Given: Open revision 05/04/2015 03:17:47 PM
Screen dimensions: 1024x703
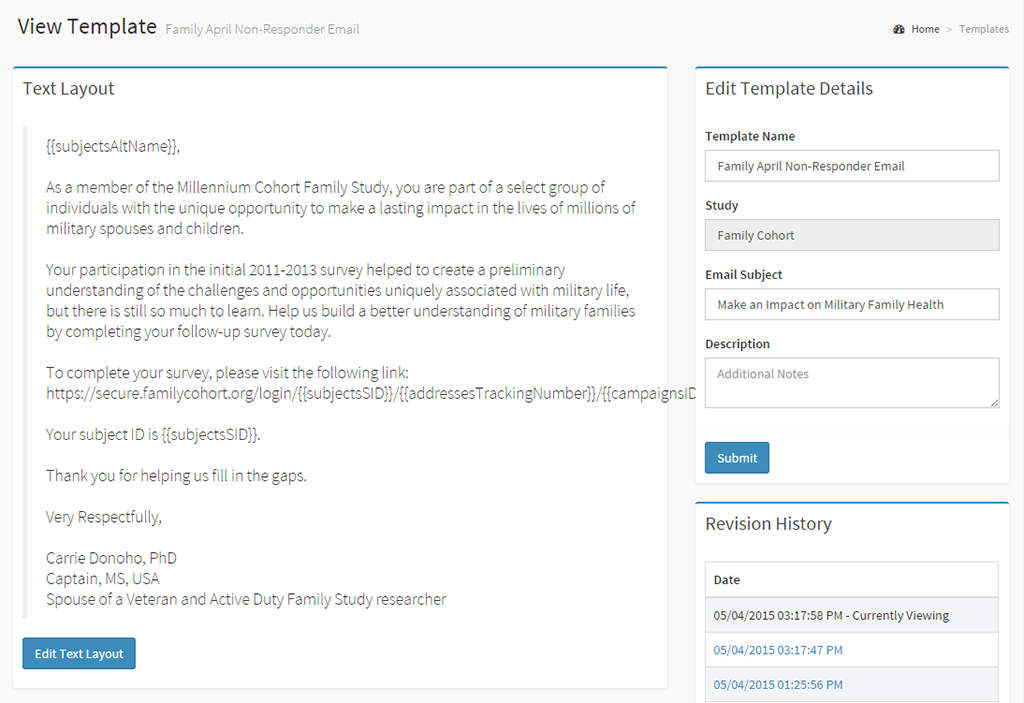Looking at the screenshot, I should click(778, 650).
